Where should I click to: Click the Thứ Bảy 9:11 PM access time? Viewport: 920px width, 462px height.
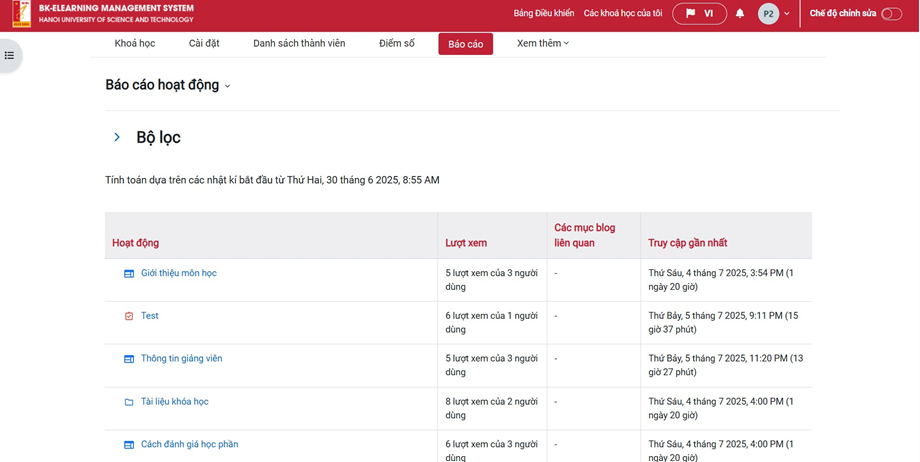click(723, 323)
